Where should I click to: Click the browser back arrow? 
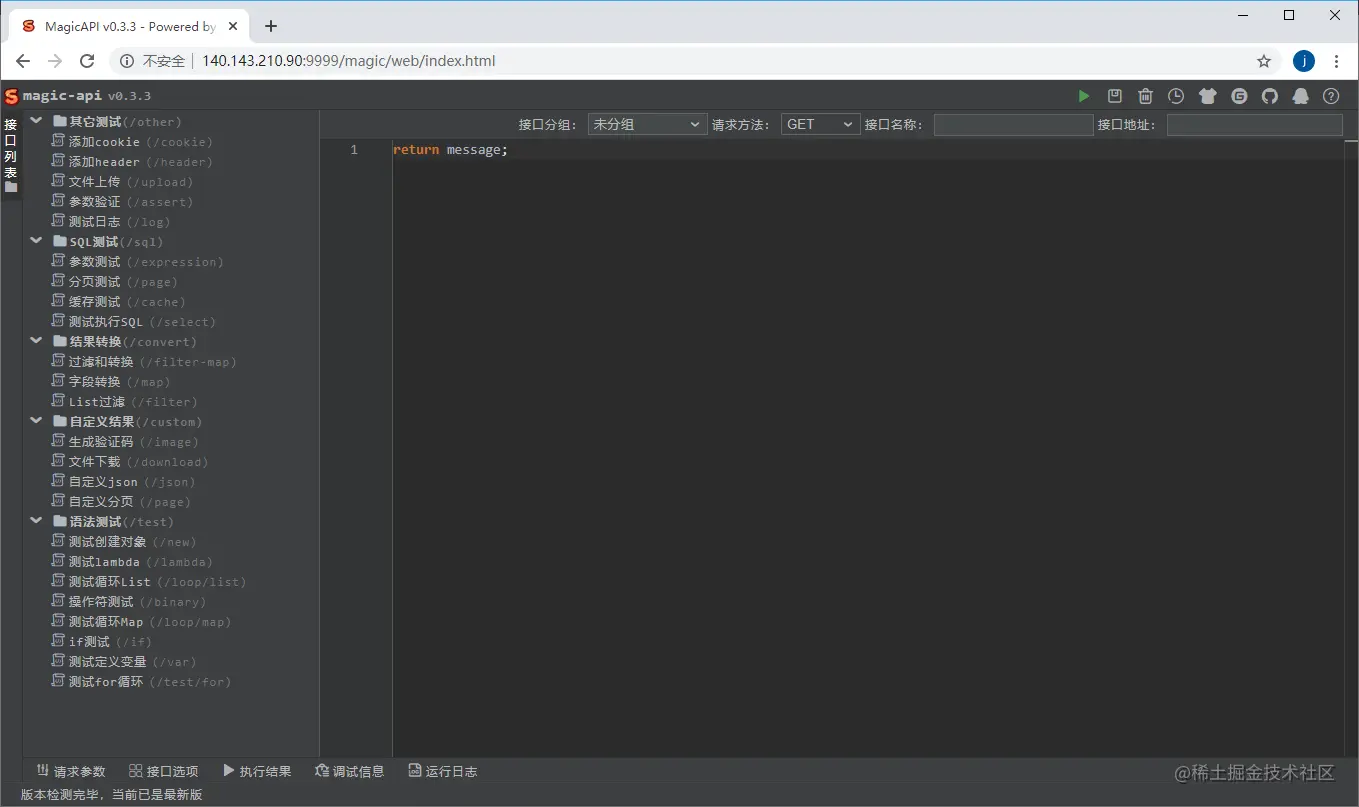click(23, 61)
